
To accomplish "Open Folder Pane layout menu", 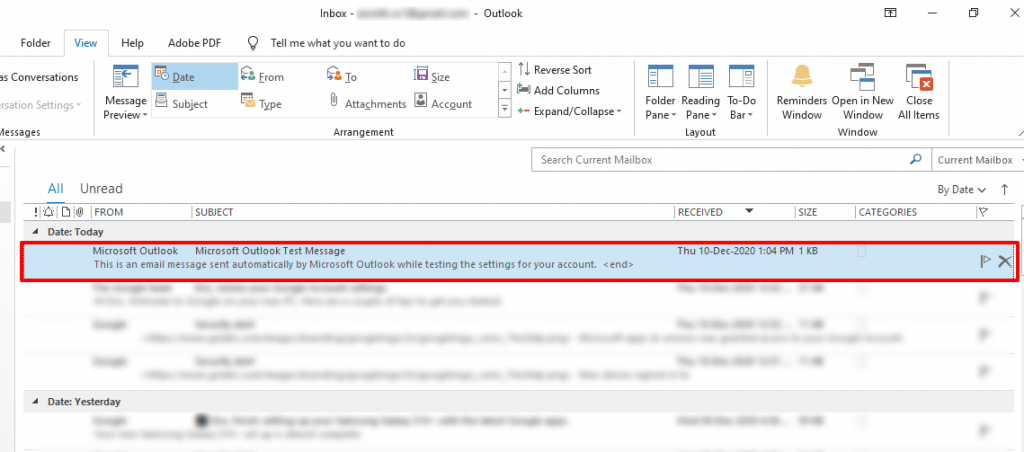I will [660, 93].
